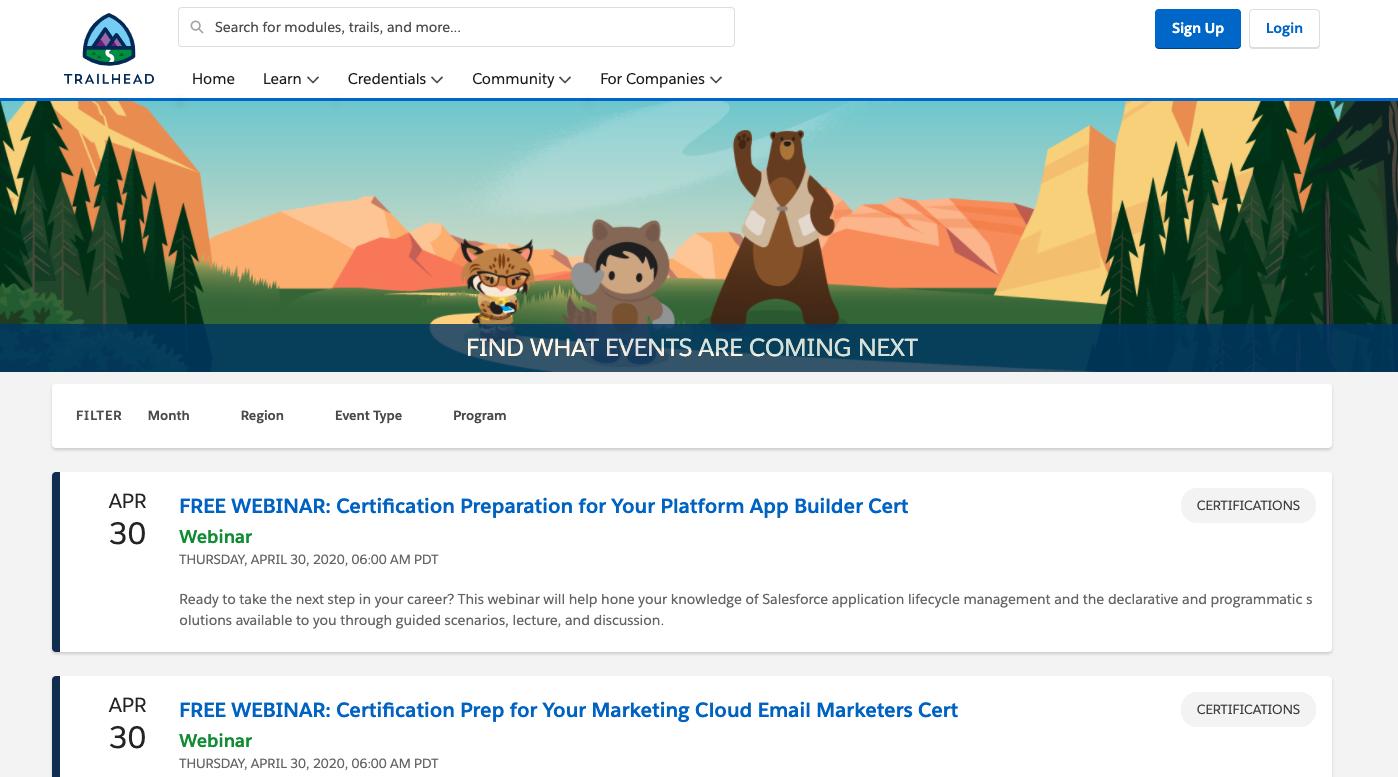Open the Platform App Builder webinar link
This screenshot has height=777, width=1398.
click(x=543, y=506)
